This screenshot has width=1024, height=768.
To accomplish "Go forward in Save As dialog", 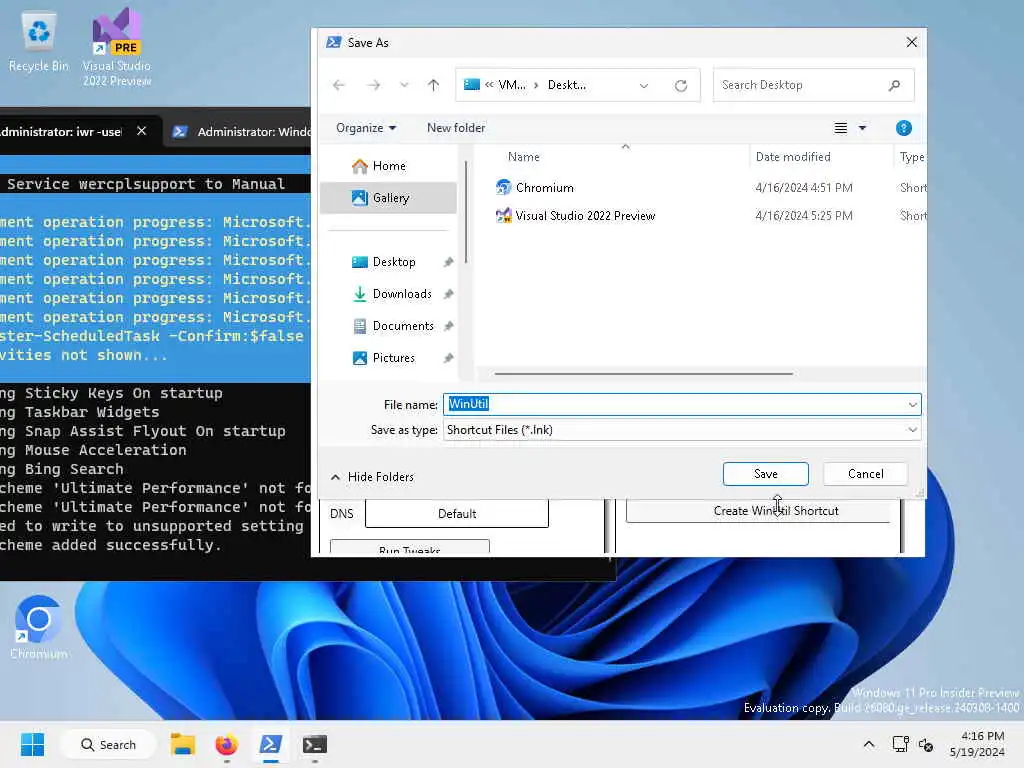I will [373, 85].
